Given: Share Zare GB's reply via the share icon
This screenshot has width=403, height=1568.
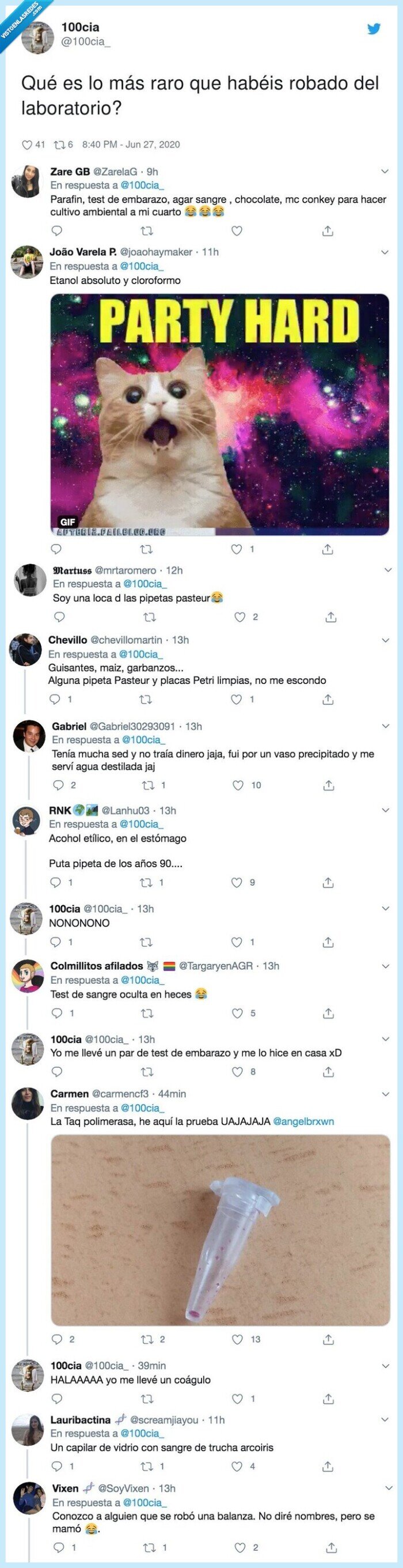Looking at the screenshot, I should tap(328, 229).
